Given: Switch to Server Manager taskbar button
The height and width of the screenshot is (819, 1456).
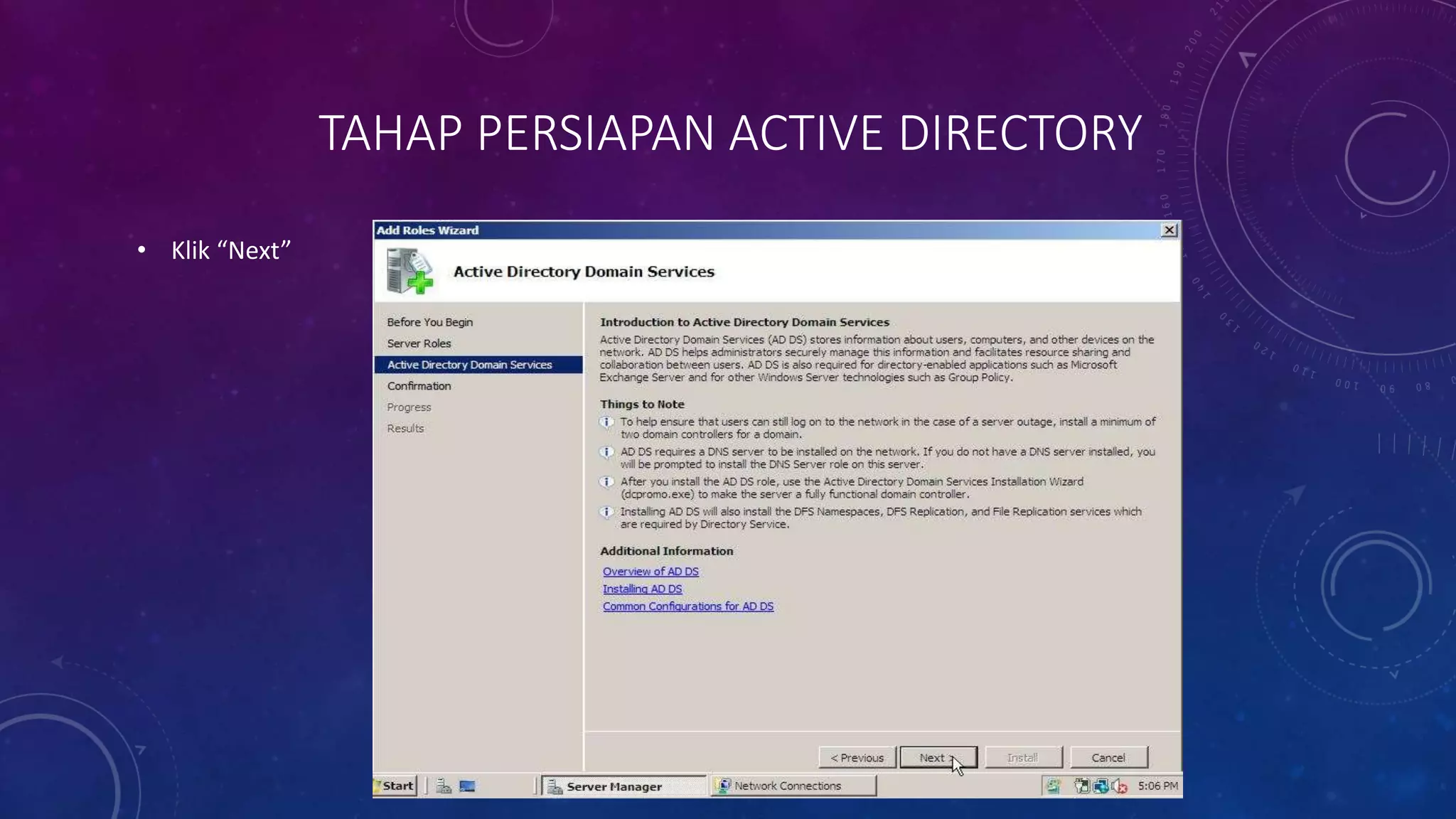Looking at the screenshot, I should pyautogui.click(x=623, y=786).
